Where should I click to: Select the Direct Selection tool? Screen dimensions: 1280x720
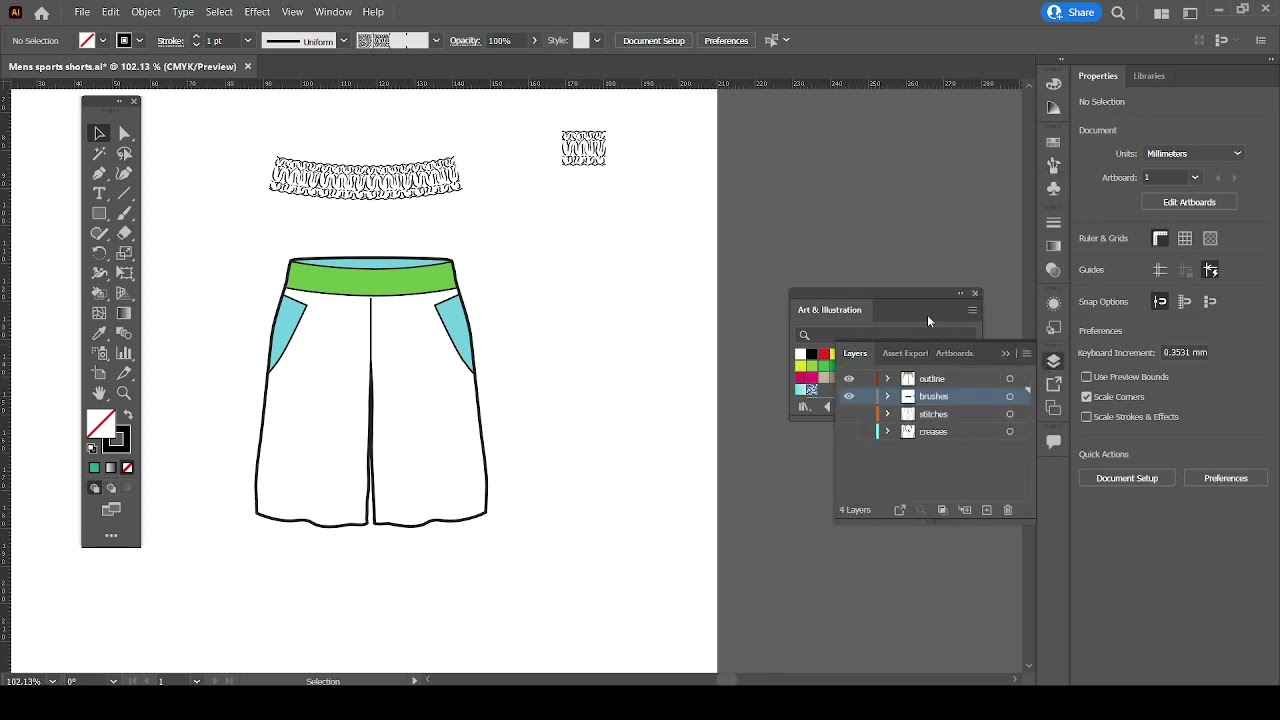click(x=124, y=134)
